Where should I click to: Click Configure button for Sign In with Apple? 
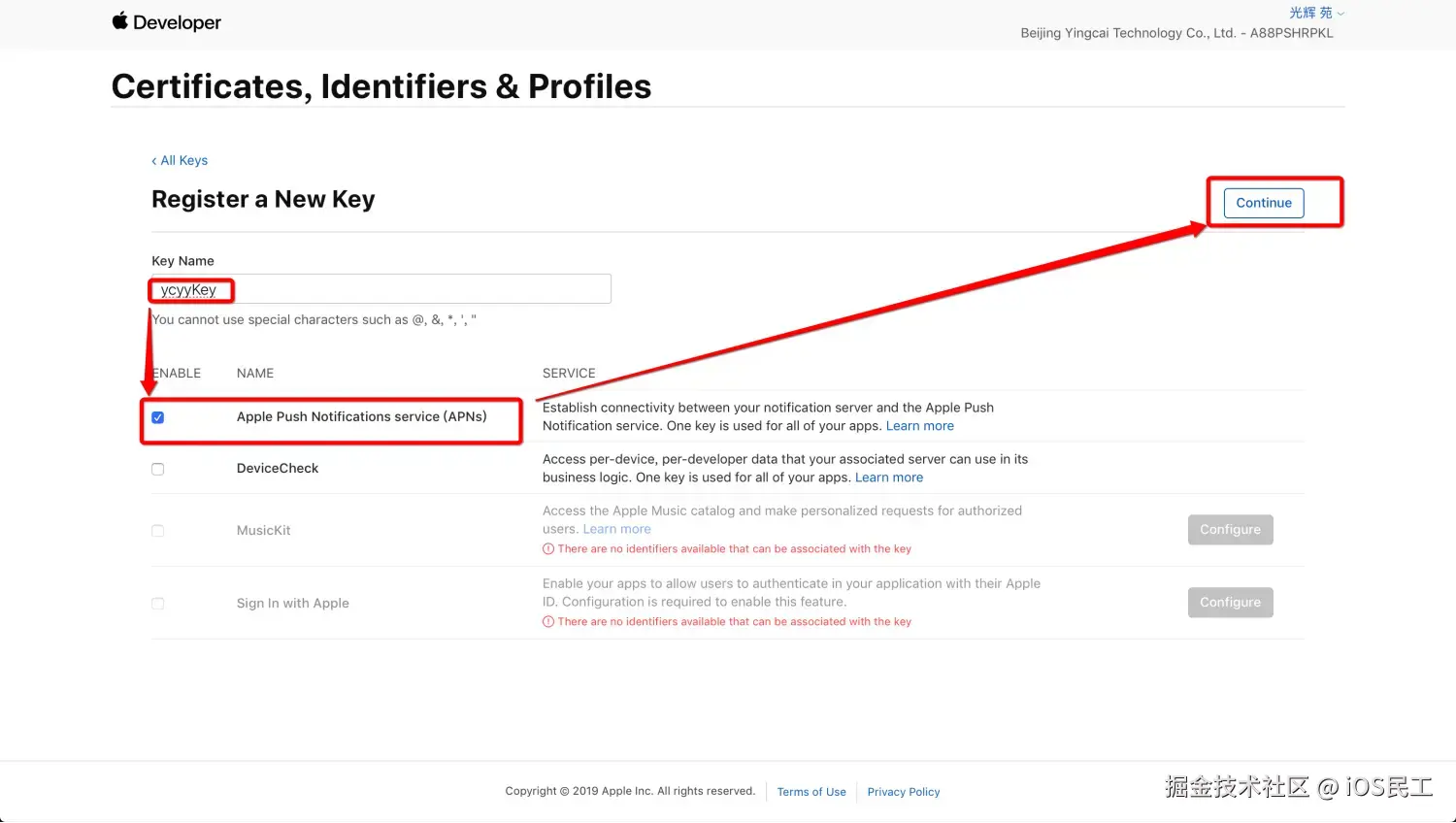(1230, 603)
